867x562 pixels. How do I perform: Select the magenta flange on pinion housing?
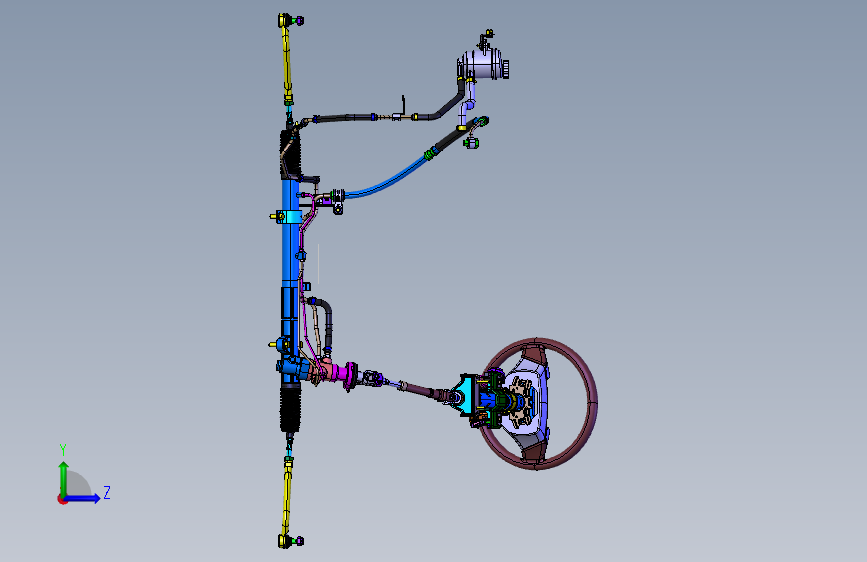click(x=349, y=376)
